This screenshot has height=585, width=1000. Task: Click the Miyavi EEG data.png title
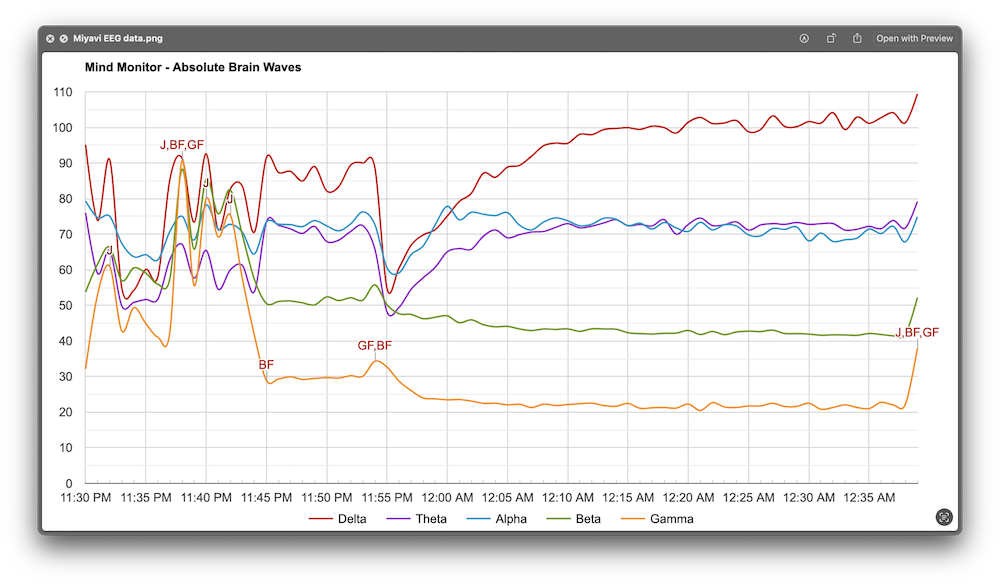[x=117, y=39]
